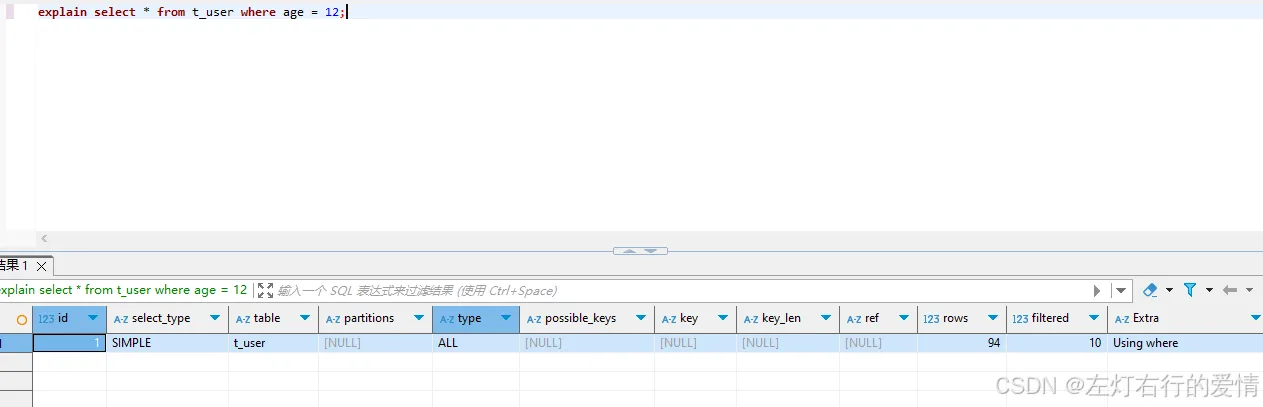
Task: Select the NULL cell under possible_keys
Action: tap(587, 343)
